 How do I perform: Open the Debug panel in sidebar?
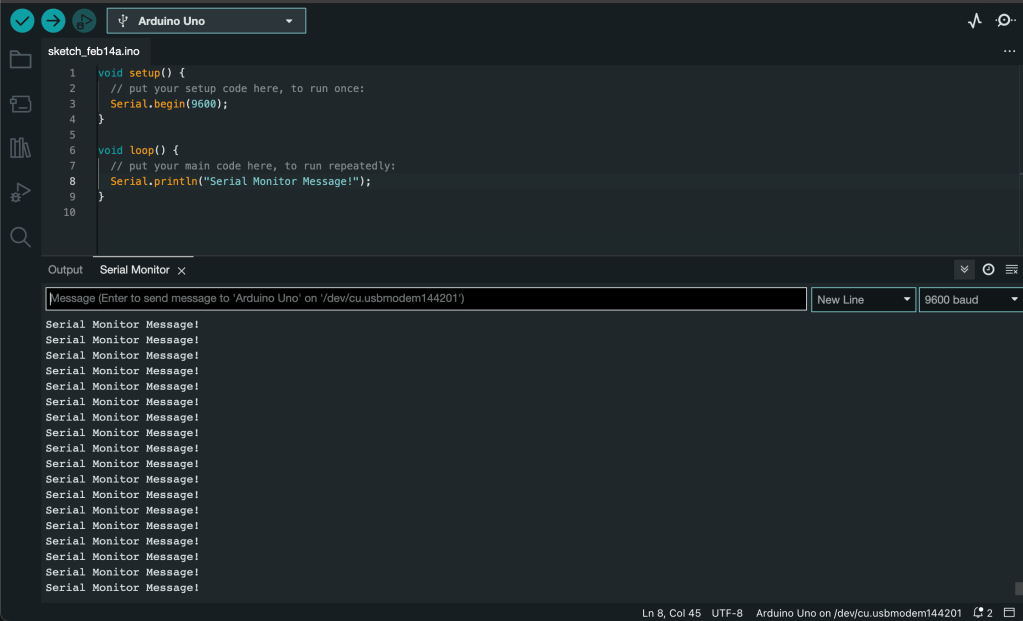[x=20, y=193]
